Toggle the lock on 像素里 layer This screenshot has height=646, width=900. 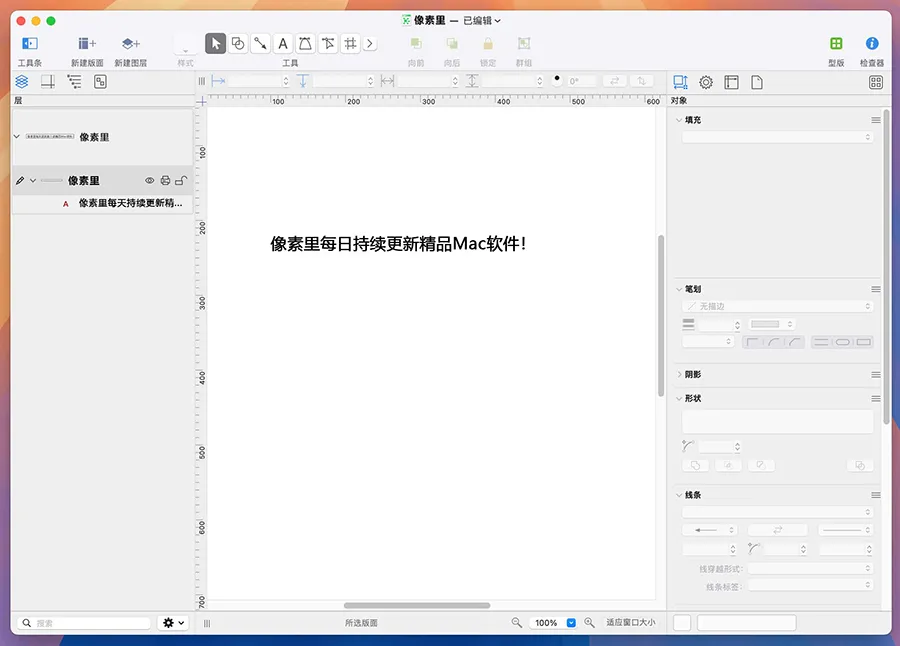point(180,181)
